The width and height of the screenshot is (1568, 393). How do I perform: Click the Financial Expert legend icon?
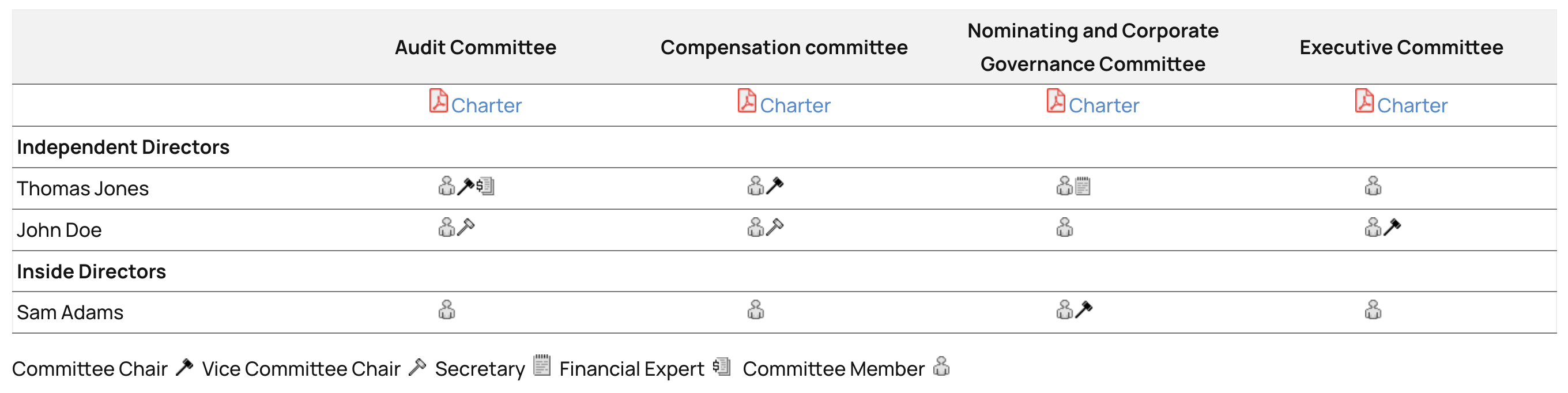tap(722, 366)
